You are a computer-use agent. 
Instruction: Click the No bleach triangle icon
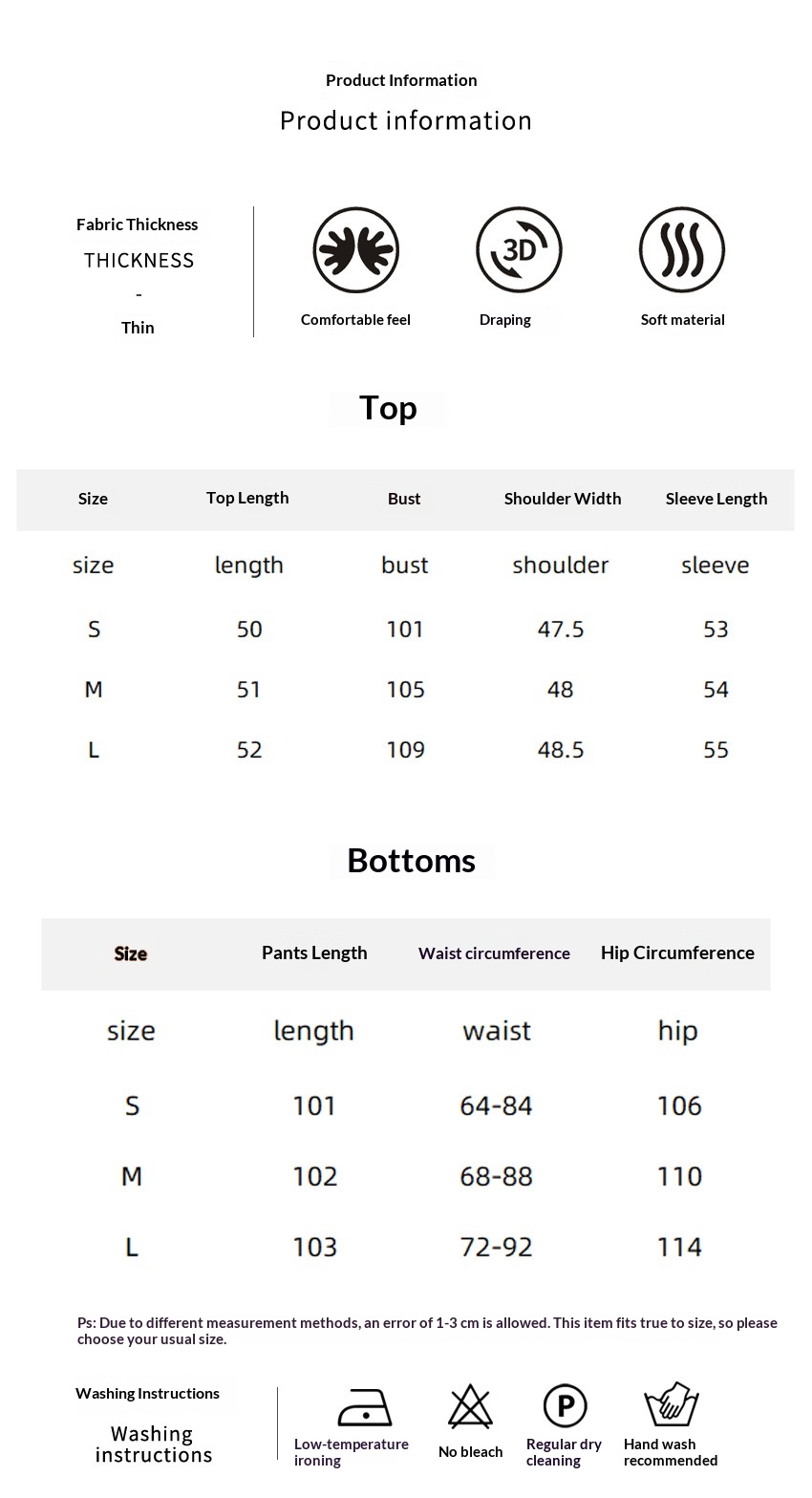tap(470, 1408)
